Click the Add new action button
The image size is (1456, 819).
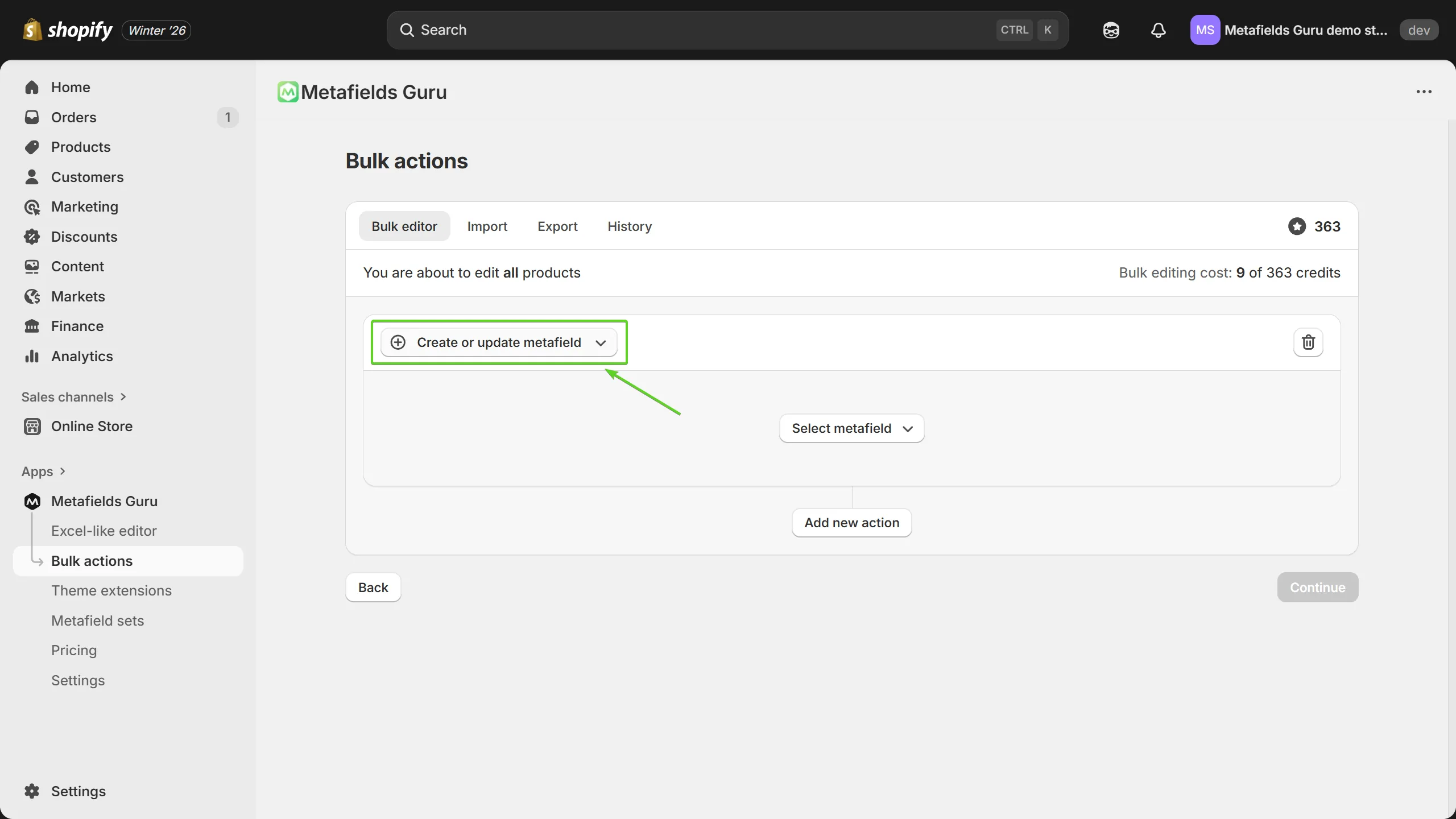851,523
